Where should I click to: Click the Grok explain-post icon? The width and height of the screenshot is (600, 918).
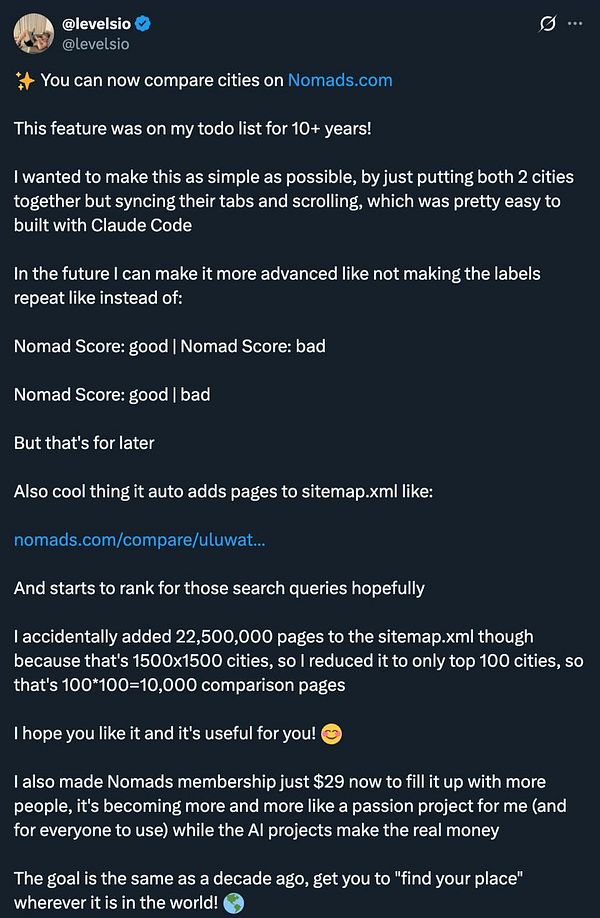click(547, 24)
